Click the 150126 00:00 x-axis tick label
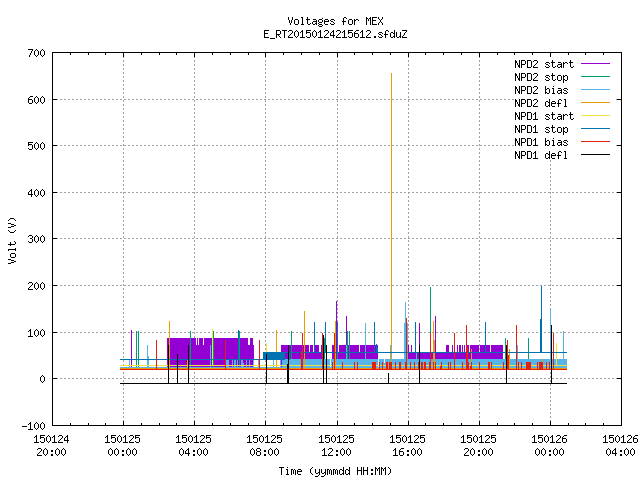The width and height of the screenshot is (640, 480). click(x=549, y=446)
